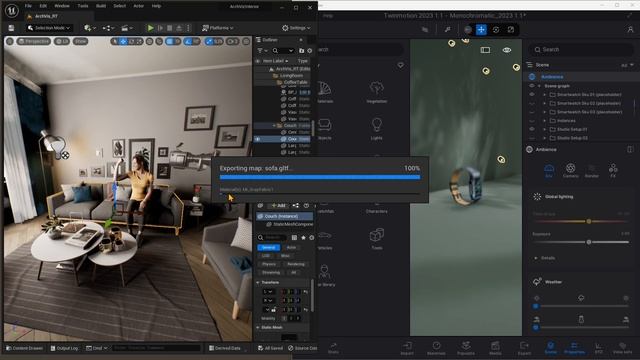
Task: Click the export progress bar
Action: pyautogui.click(x=320, y=177)
